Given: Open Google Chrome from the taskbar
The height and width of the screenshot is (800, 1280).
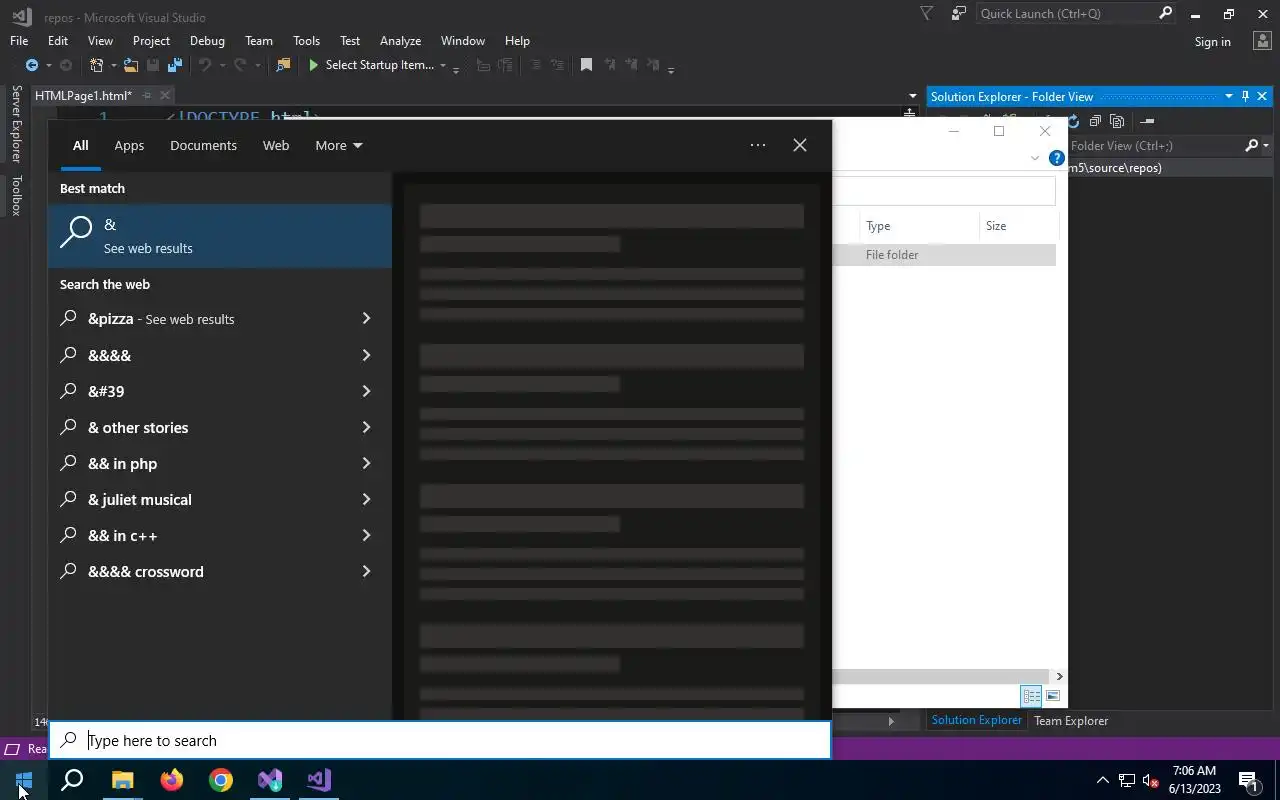Looking at the screenshot, I should pos(221,780).
